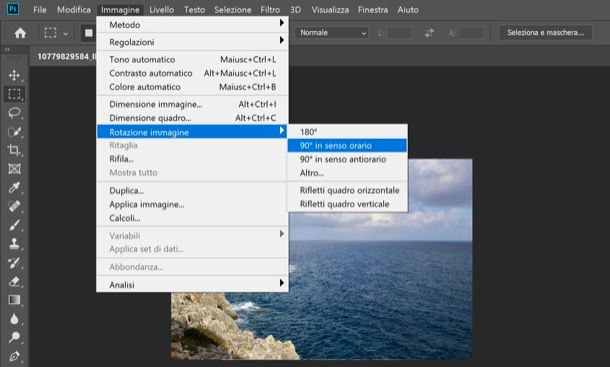This screenshot has width=610, height=367.
Task: Click the height A input field
Action: point(471,33)
